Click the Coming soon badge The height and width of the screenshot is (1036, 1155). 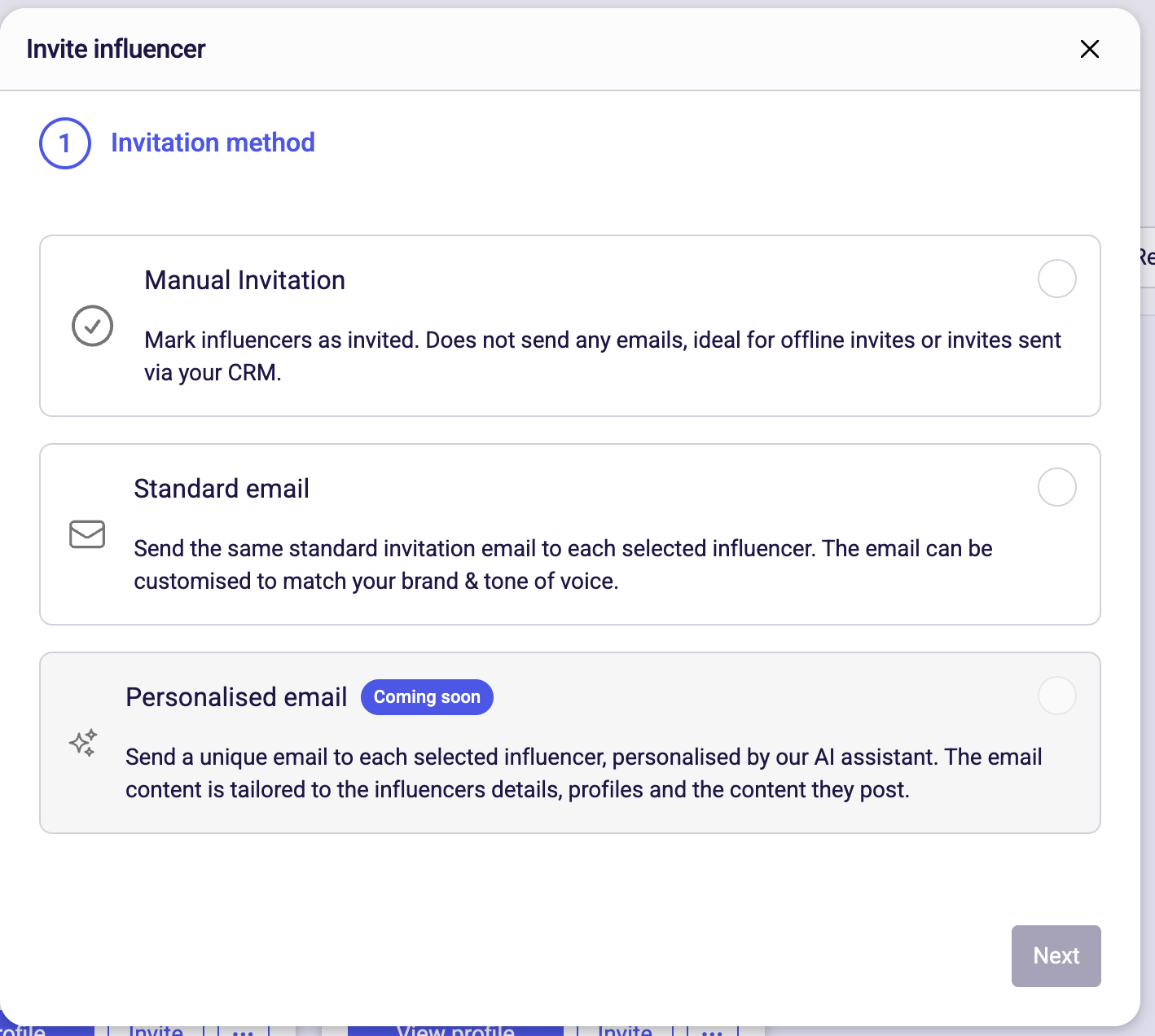click(x=427, y=697)
